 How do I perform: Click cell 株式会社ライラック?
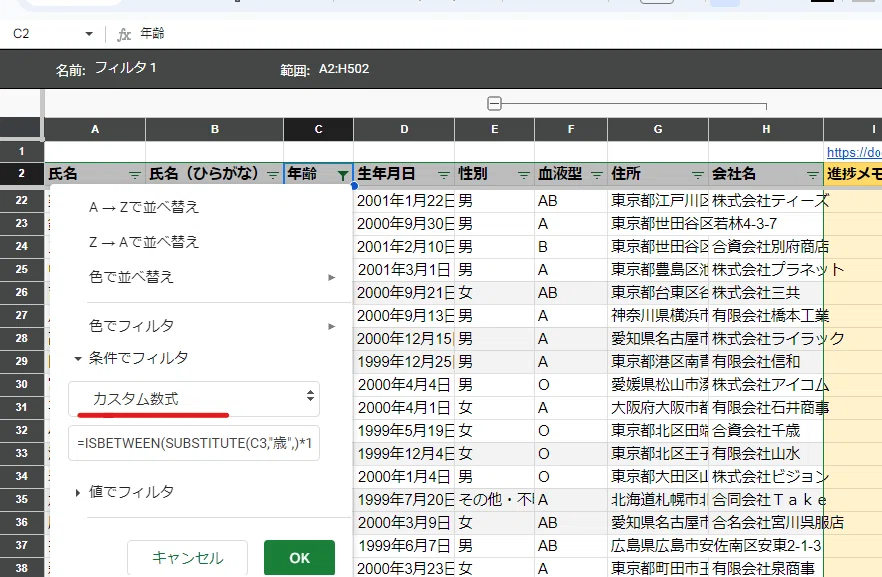tap(766, 339)
